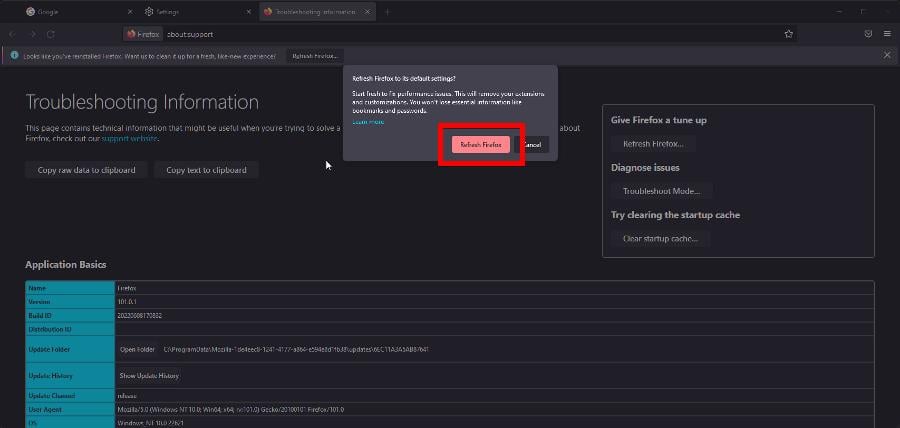
Task: Open the Firefox hamburger application menu
Action: click(887, 34)
